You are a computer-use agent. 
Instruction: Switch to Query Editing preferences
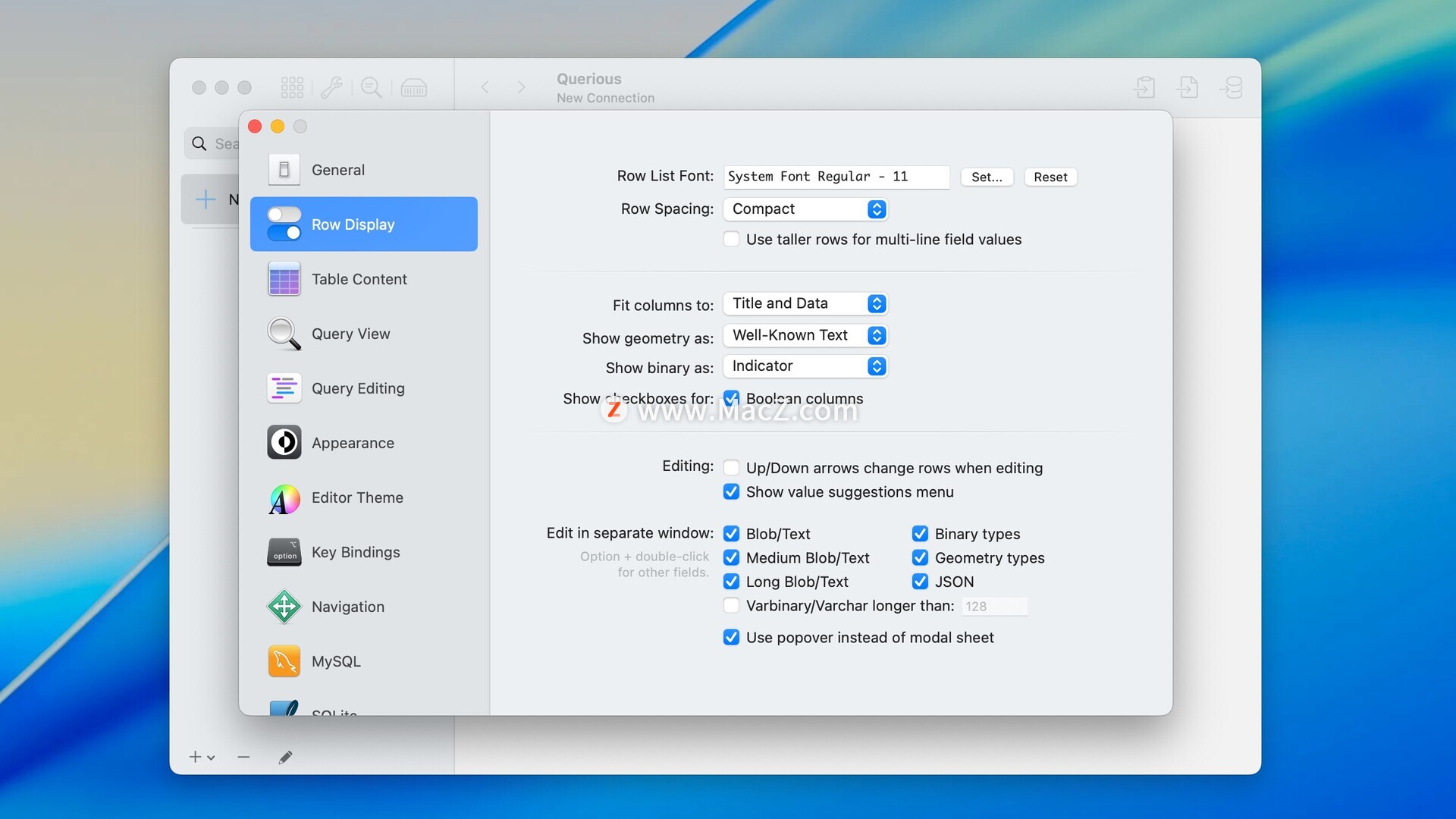[364, 388]
